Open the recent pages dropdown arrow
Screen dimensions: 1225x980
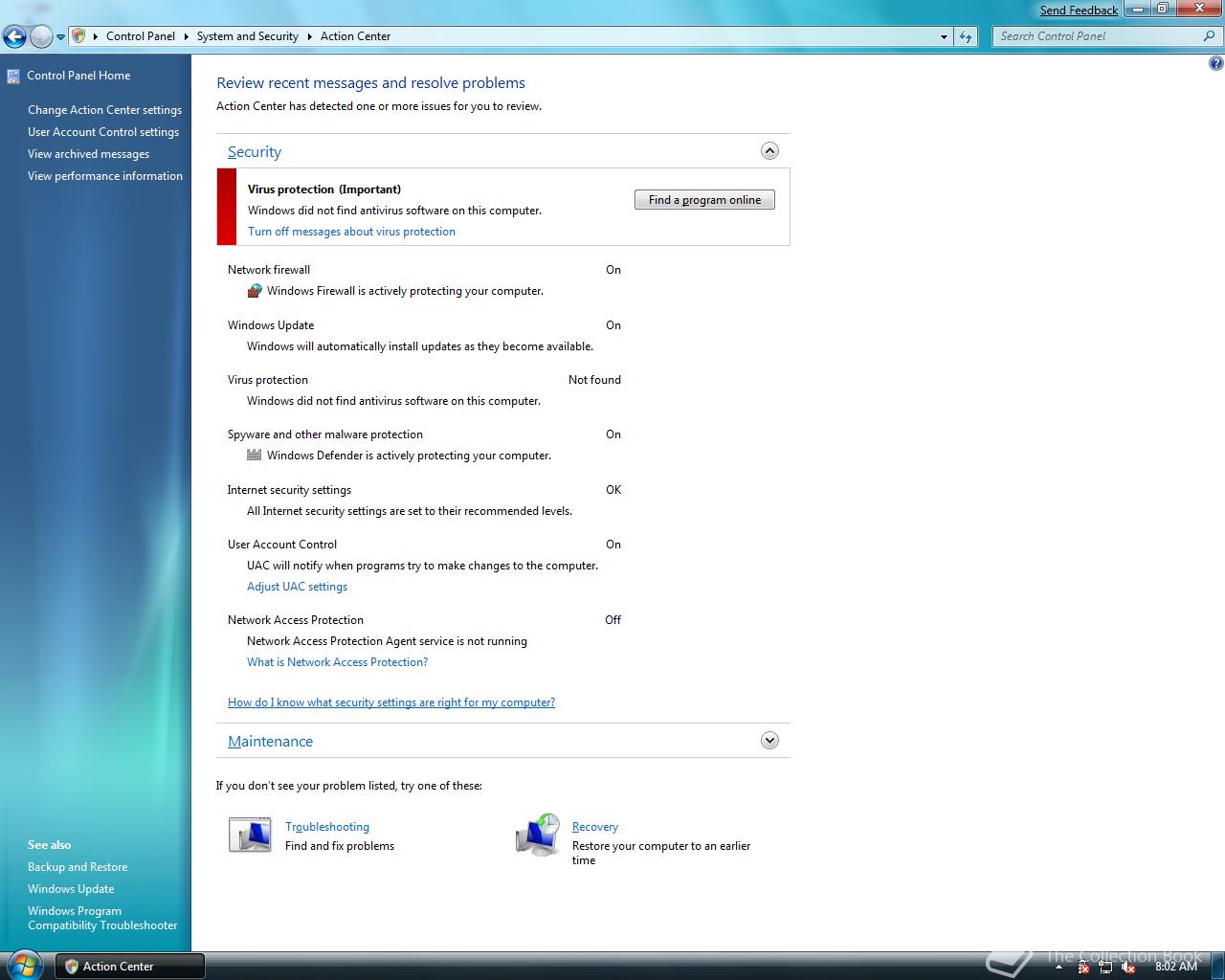tap(60, 37)
